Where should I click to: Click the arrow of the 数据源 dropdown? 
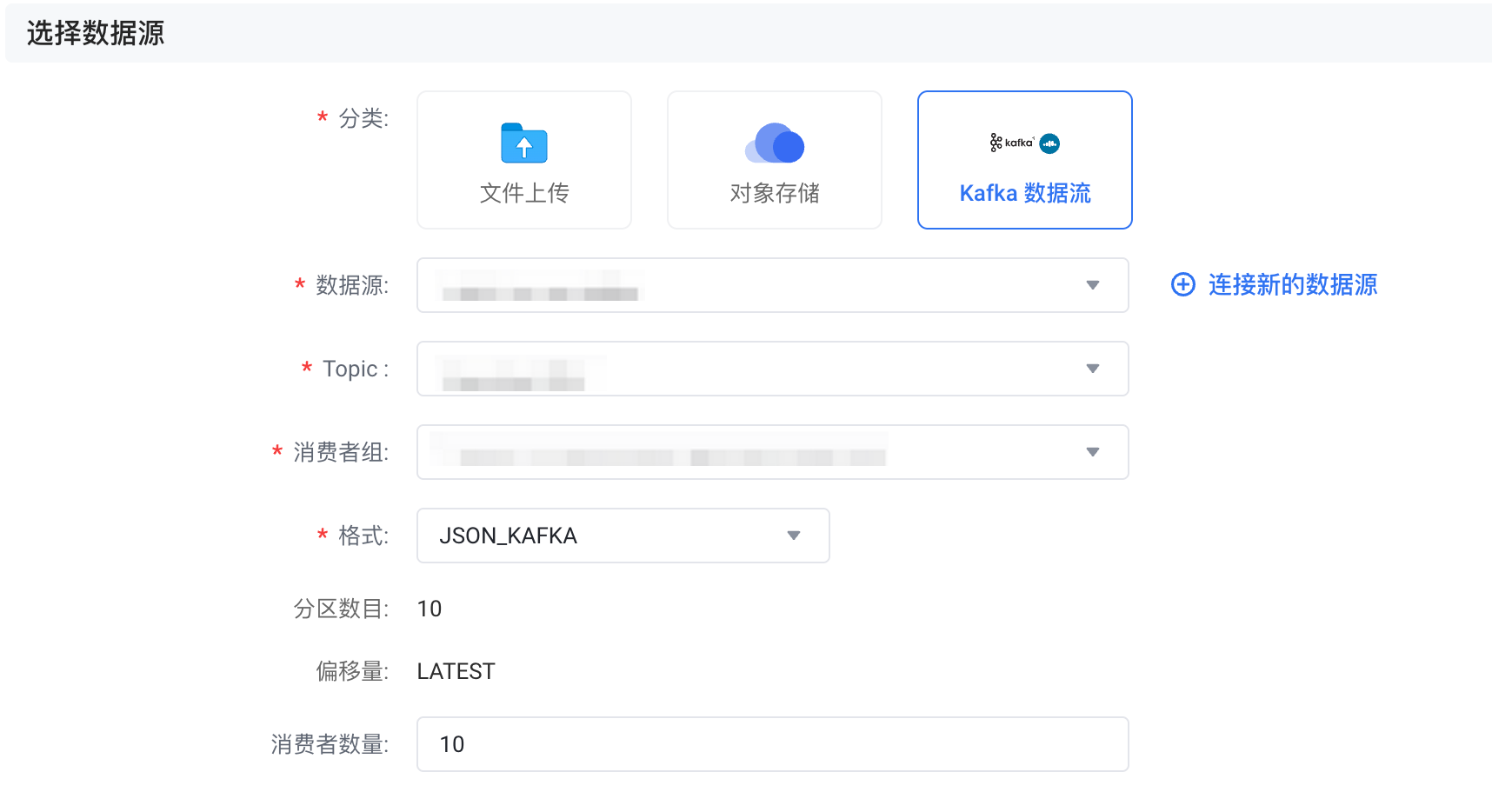tap(1093, 285)
